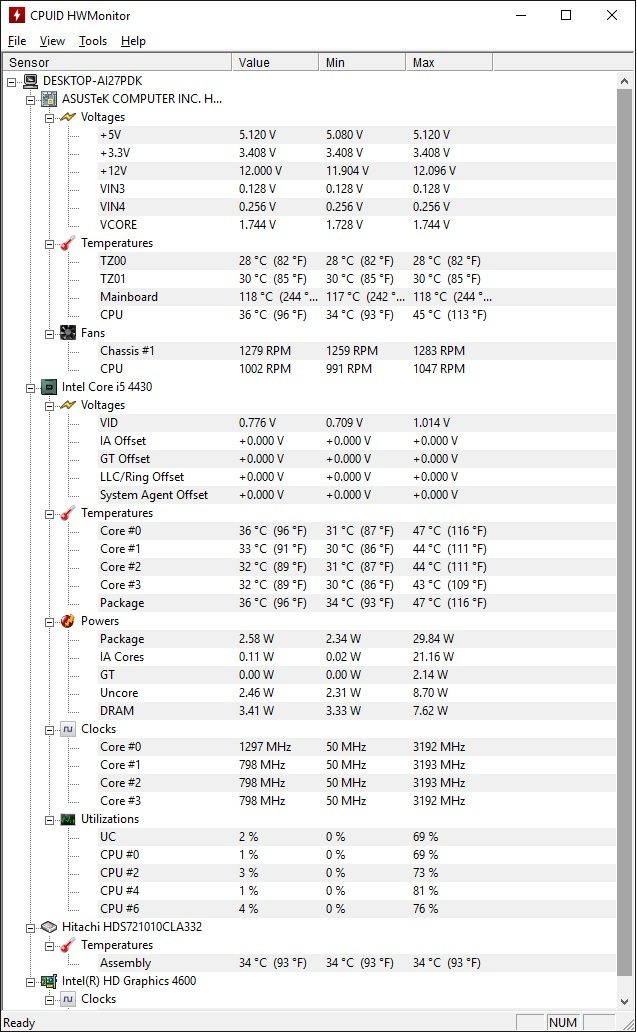Open the File menu
The width and height of the screenshot is (637, 1032).
point(17,41)
